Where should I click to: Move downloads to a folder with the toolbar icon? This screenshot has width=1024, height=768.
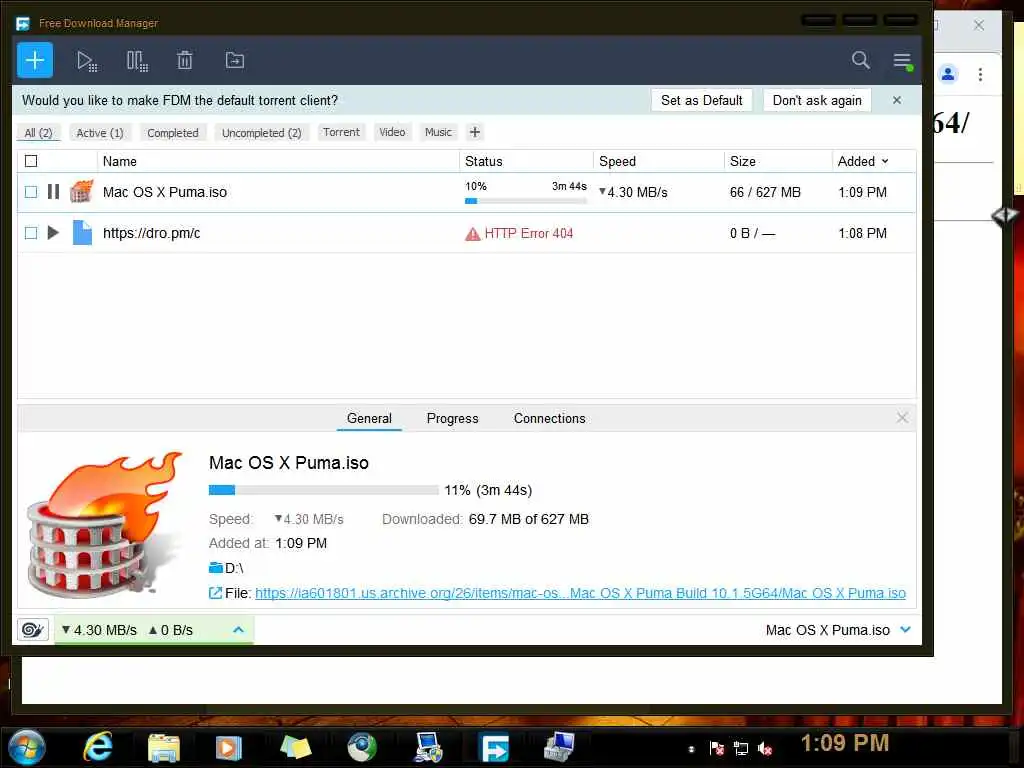coord(234,60)
